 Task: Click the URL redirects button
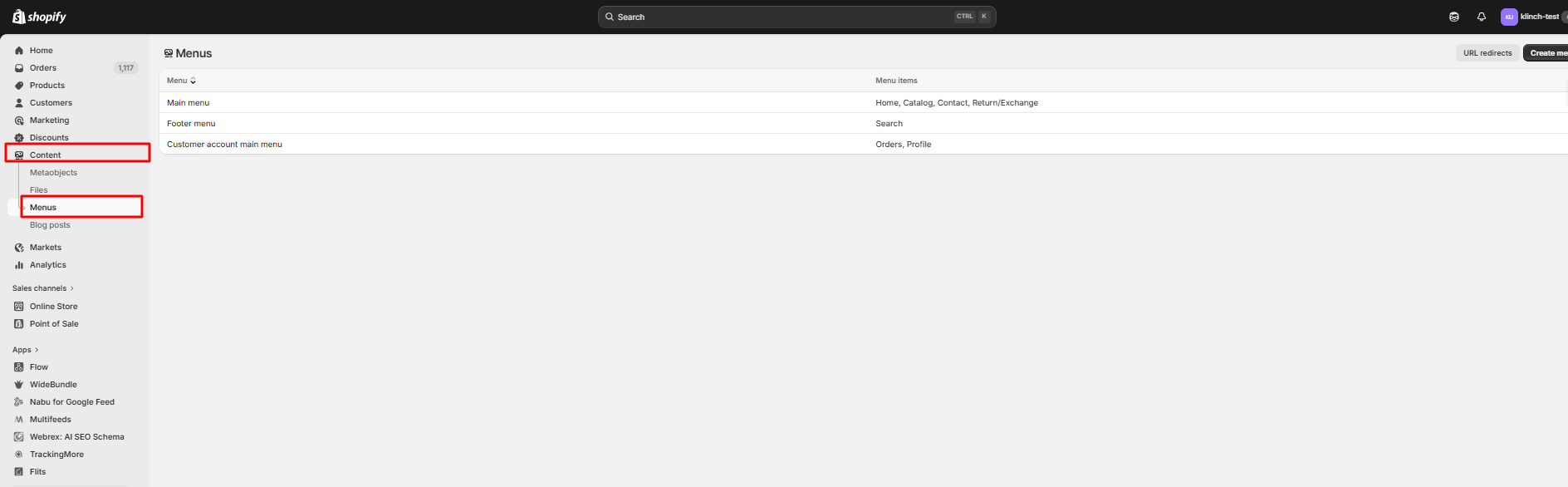coord(1487,53)
